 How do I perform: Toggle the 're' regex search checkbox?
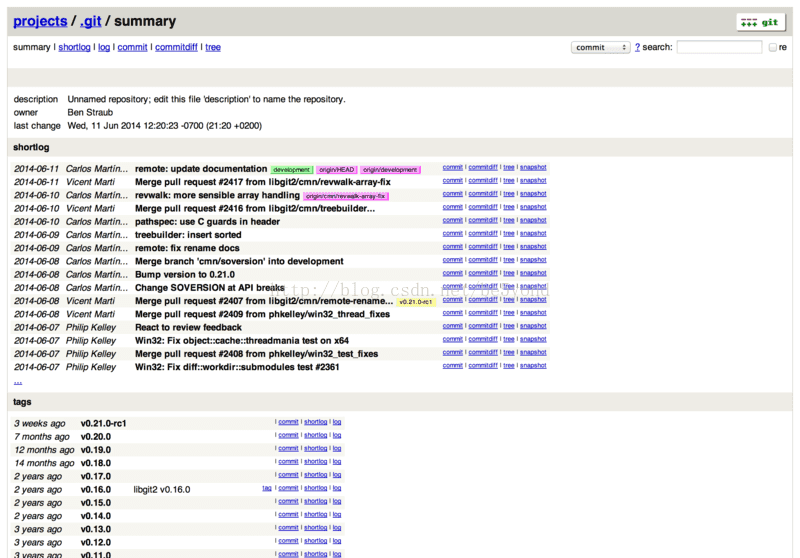click(772, 47)
